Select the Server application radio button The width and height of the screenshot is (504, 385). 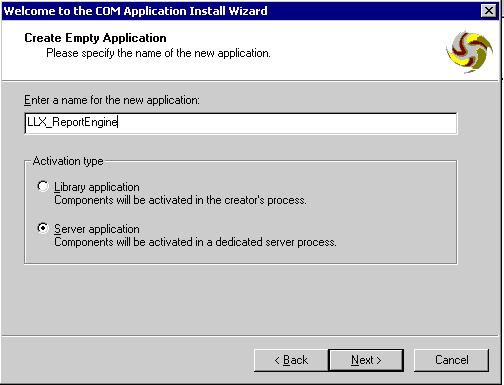(x=43, y=228)
